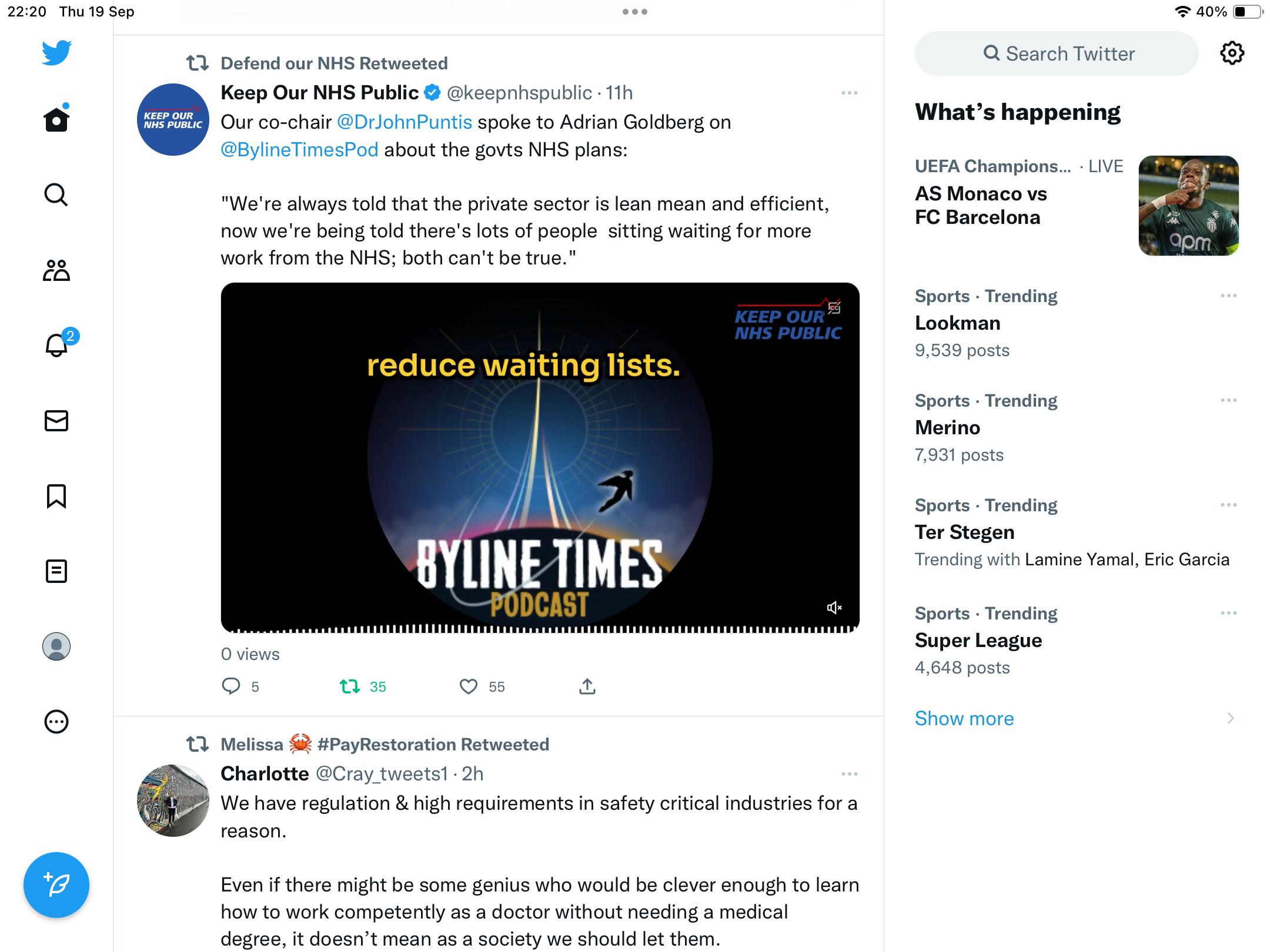
Task: Open Keep Our NHS Public avatar
Action: coord(173,119)
